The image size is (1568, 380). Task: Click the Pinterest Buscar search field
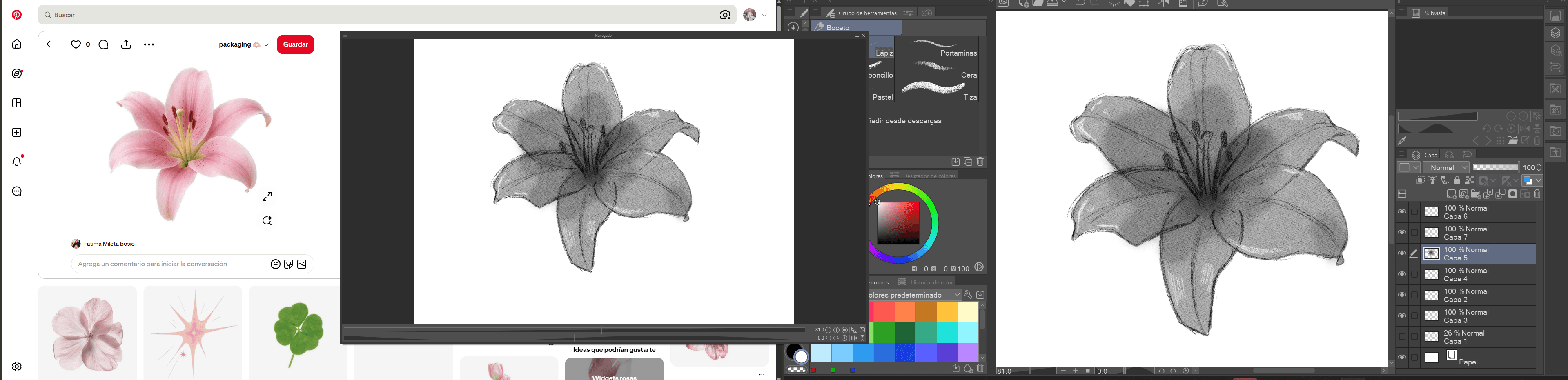(377, 15)
